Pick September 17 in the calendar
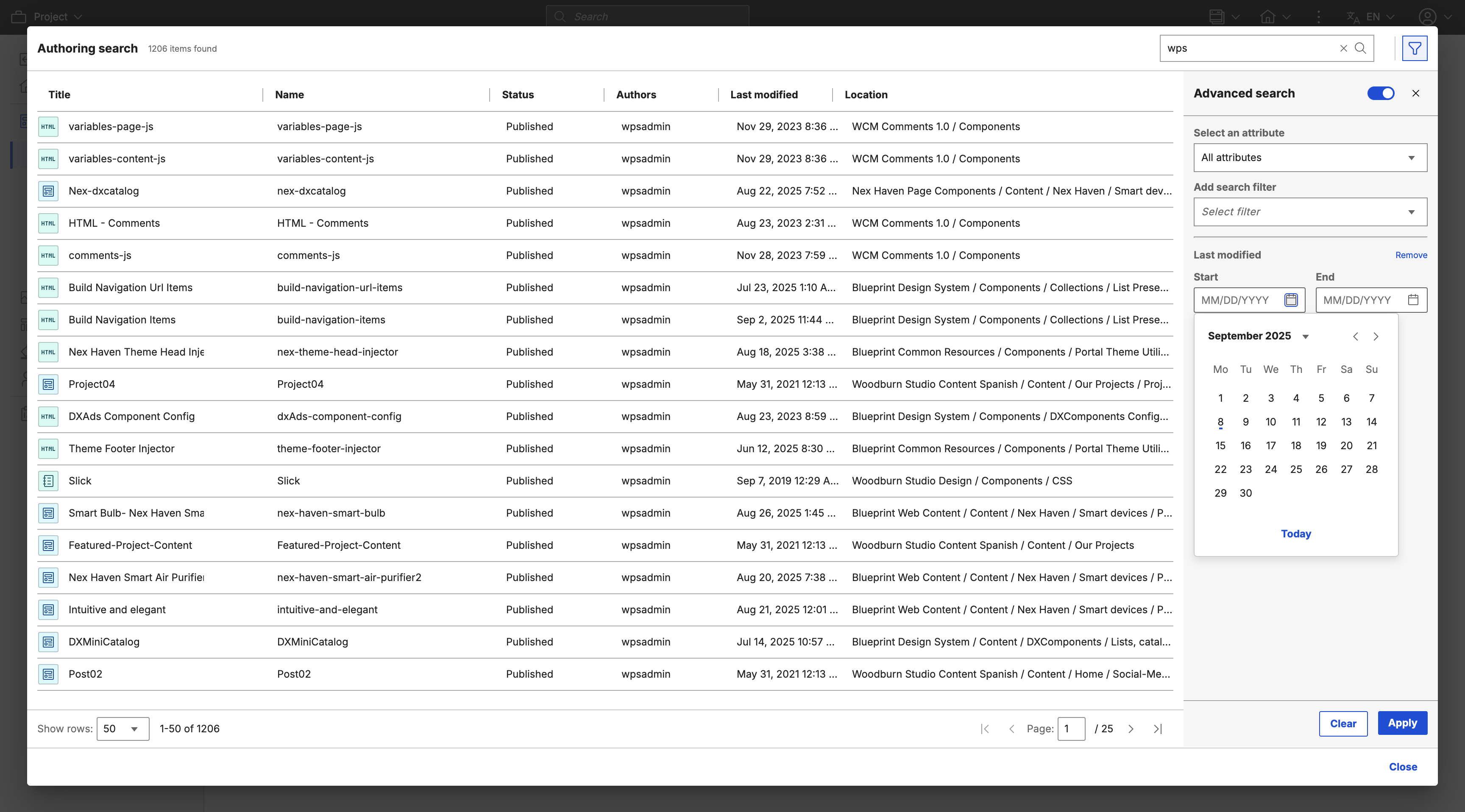The image size is (1465, 812). [1270, 445]
